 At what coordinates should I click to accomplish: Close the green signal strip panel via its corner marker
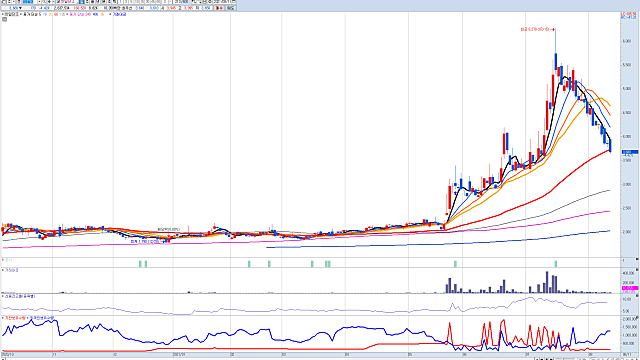[x=637, y=259]
